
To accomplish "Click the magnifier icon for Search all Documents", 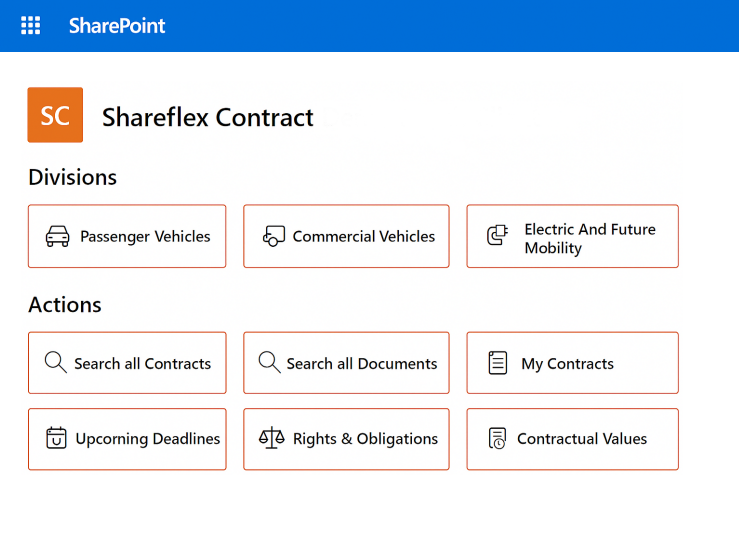I will coord(269,363).
